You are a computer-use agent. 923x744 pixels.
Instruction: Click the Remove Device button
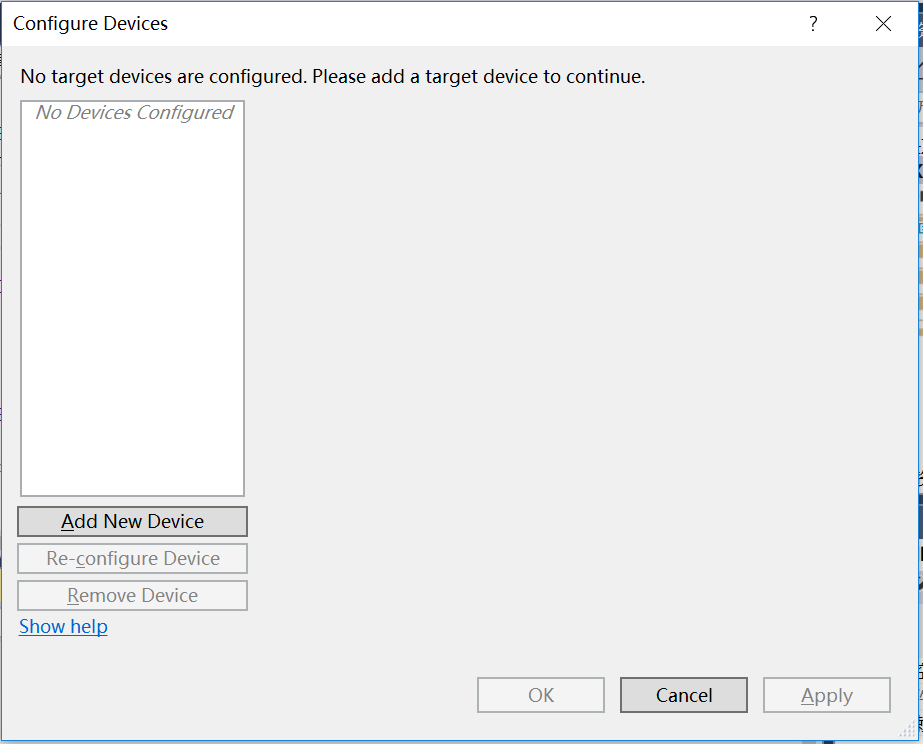pyautogui.click(x=132, y=596)
